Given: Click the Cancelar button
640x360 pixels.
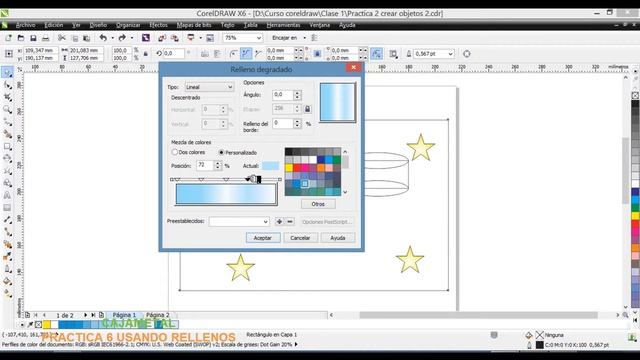Looking at the screenshot, I should pos(300,238).
